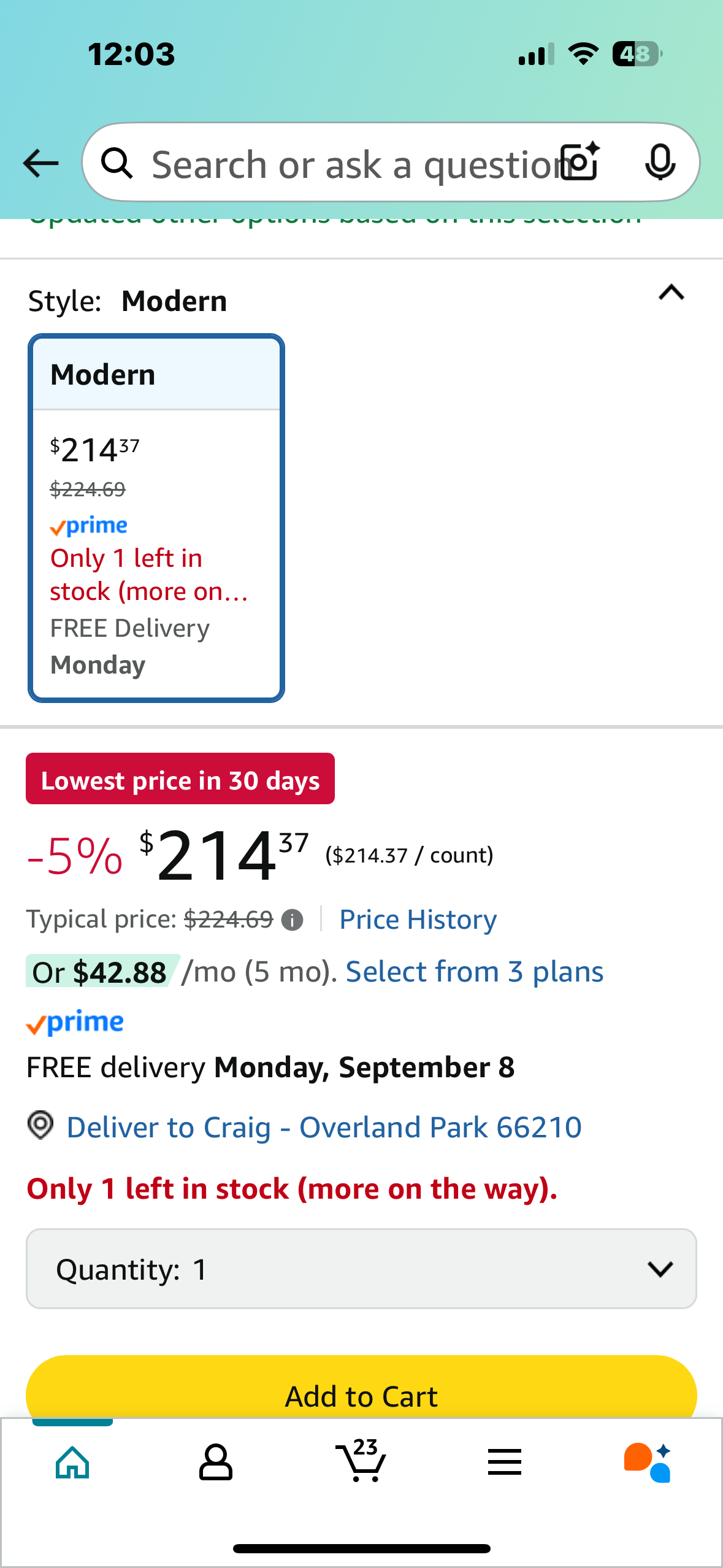Open the Quantity dropdown
This screenshot has width=723, height=1568.
tap(361, 1269)
